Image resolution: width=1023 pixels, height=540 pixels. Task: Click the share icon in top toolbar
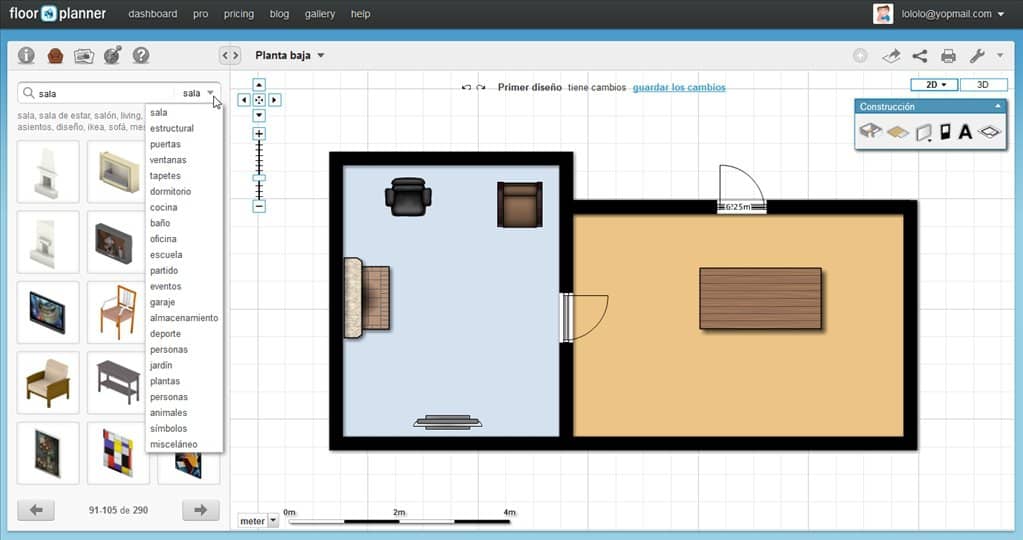coord(920,56)
